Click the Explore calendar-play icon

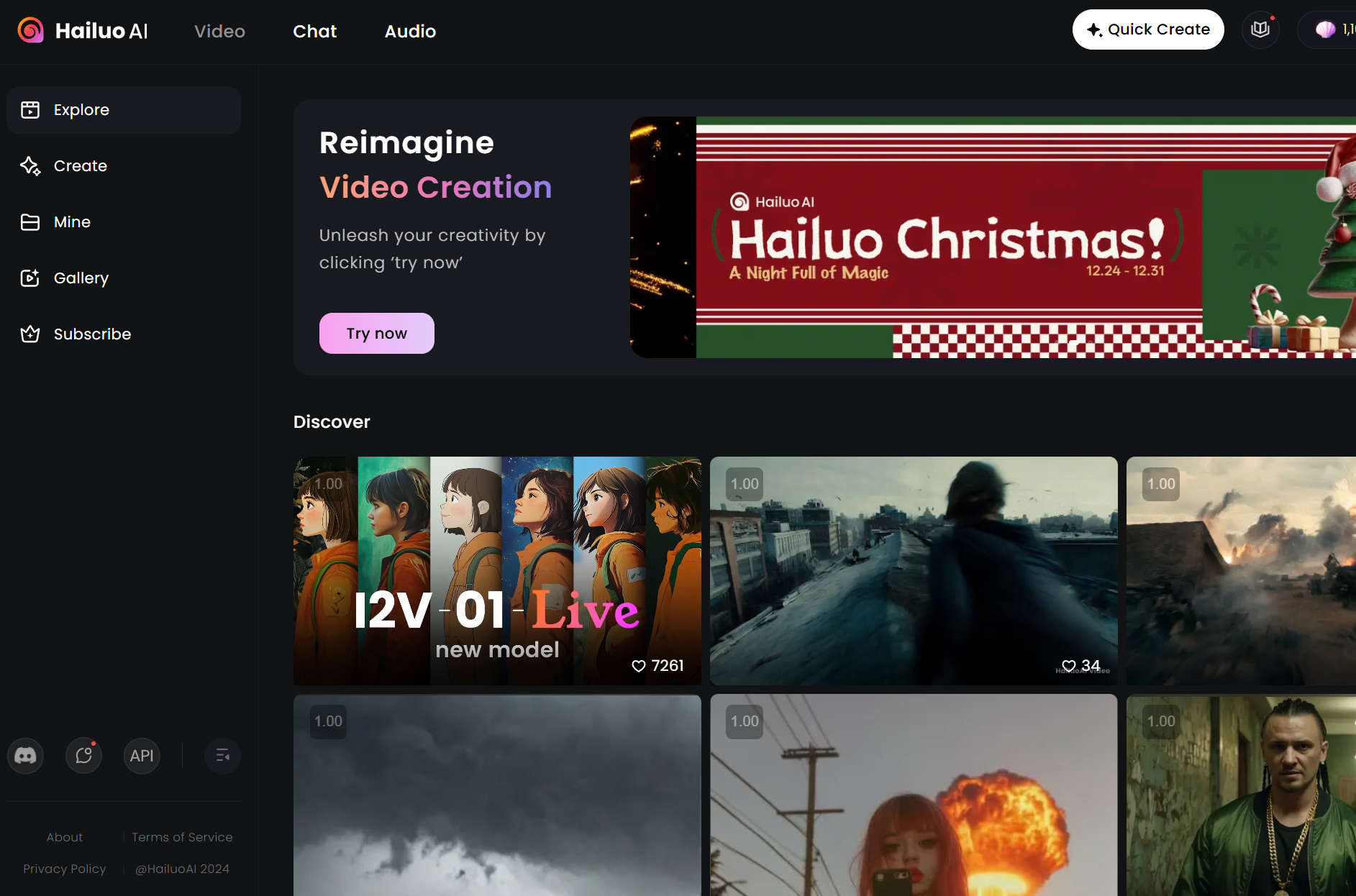(30, 110)
